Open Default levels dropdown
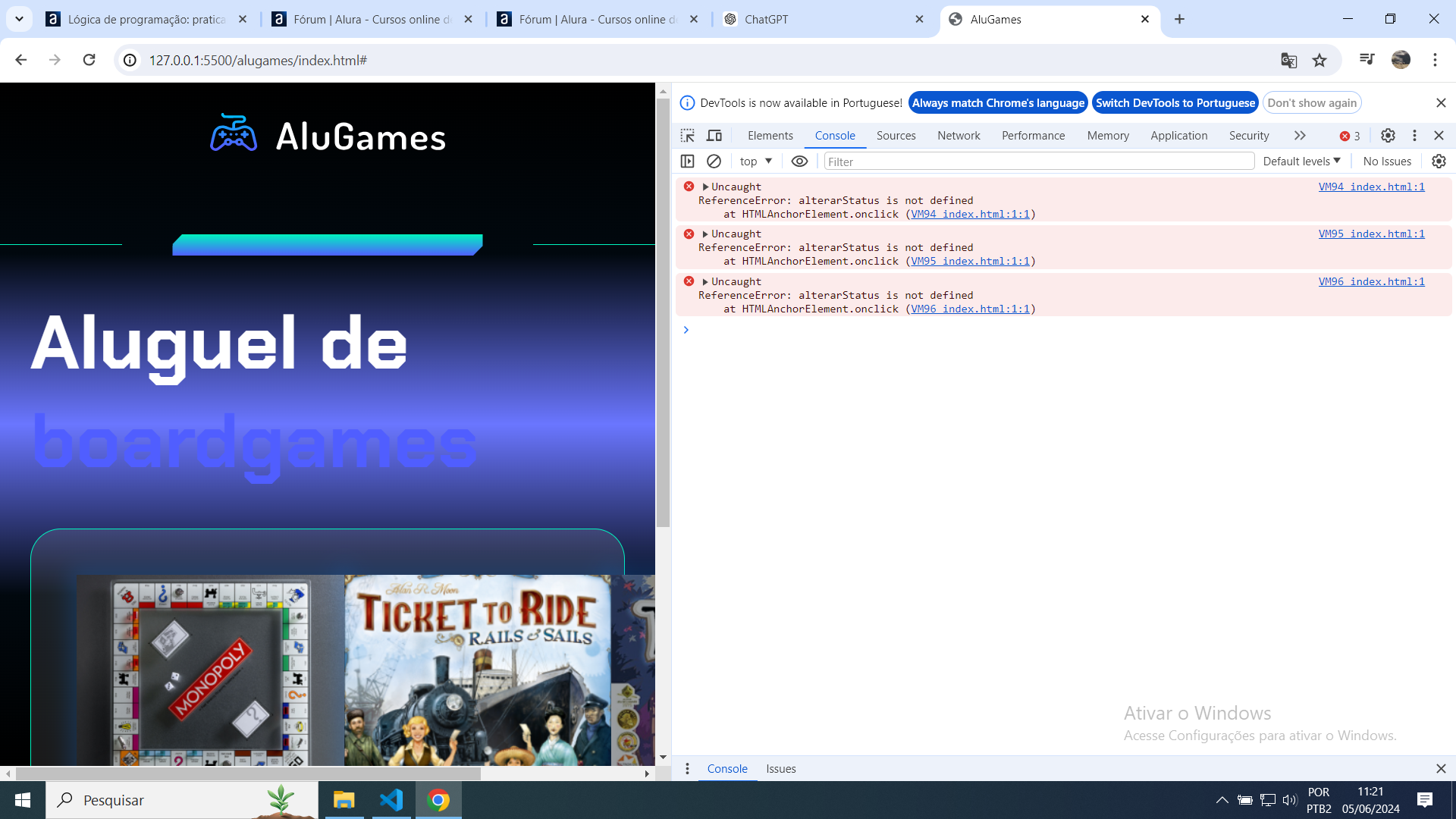The height and width of the screenshot is (819, 1456). [1301, 162]
